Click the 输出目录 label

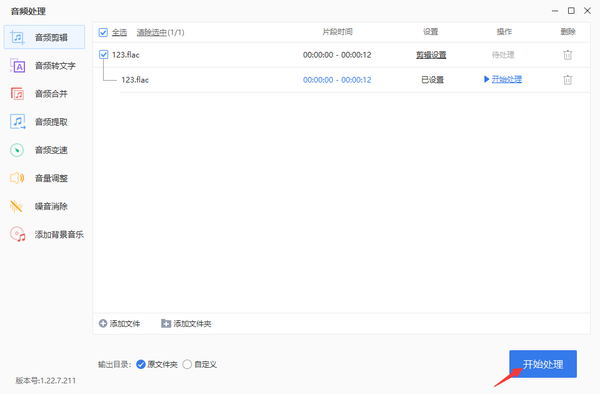(x=114, y=365)
